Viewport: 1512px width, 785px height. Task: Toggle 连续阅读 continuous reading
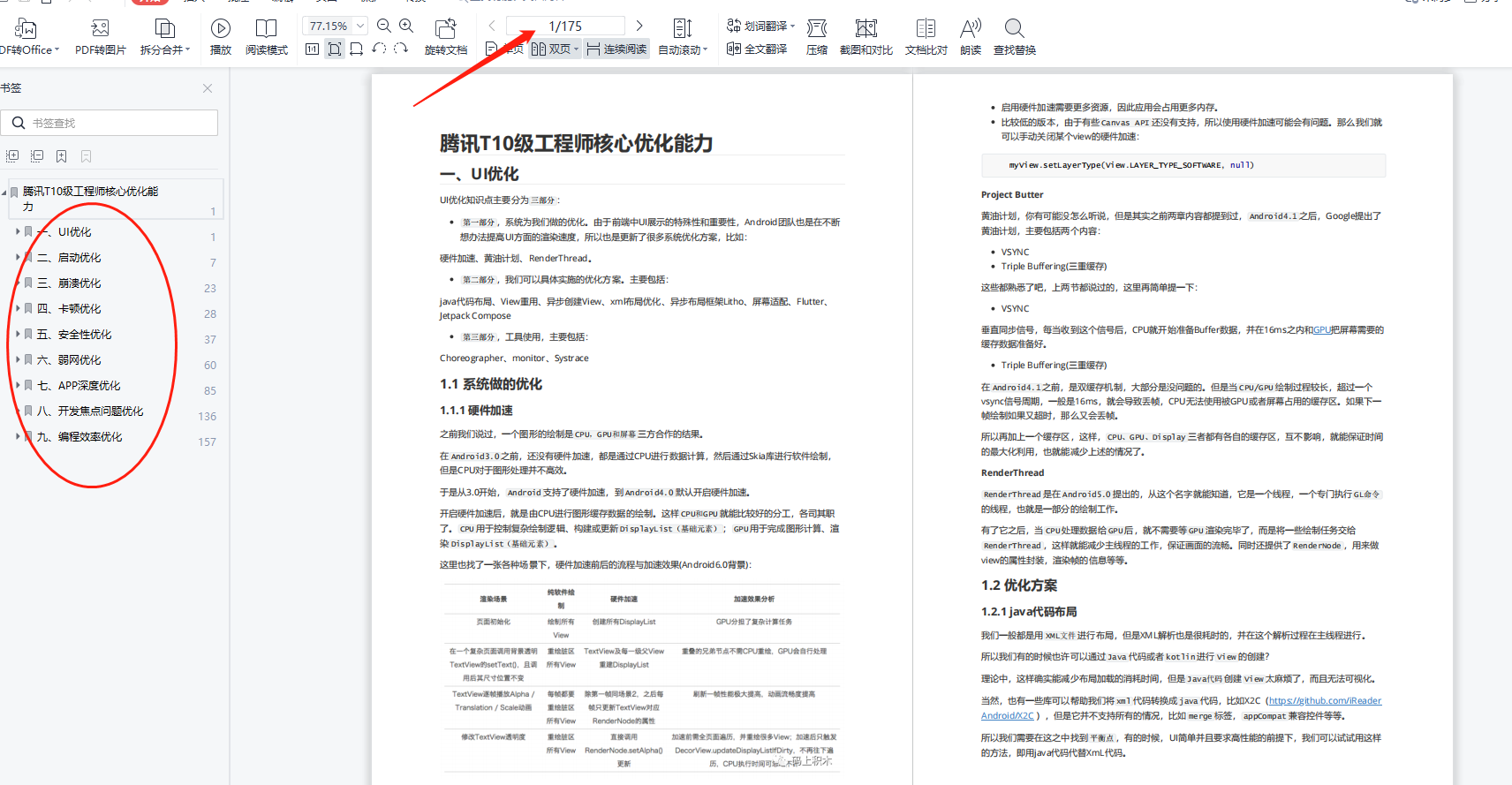pos(616,49)
